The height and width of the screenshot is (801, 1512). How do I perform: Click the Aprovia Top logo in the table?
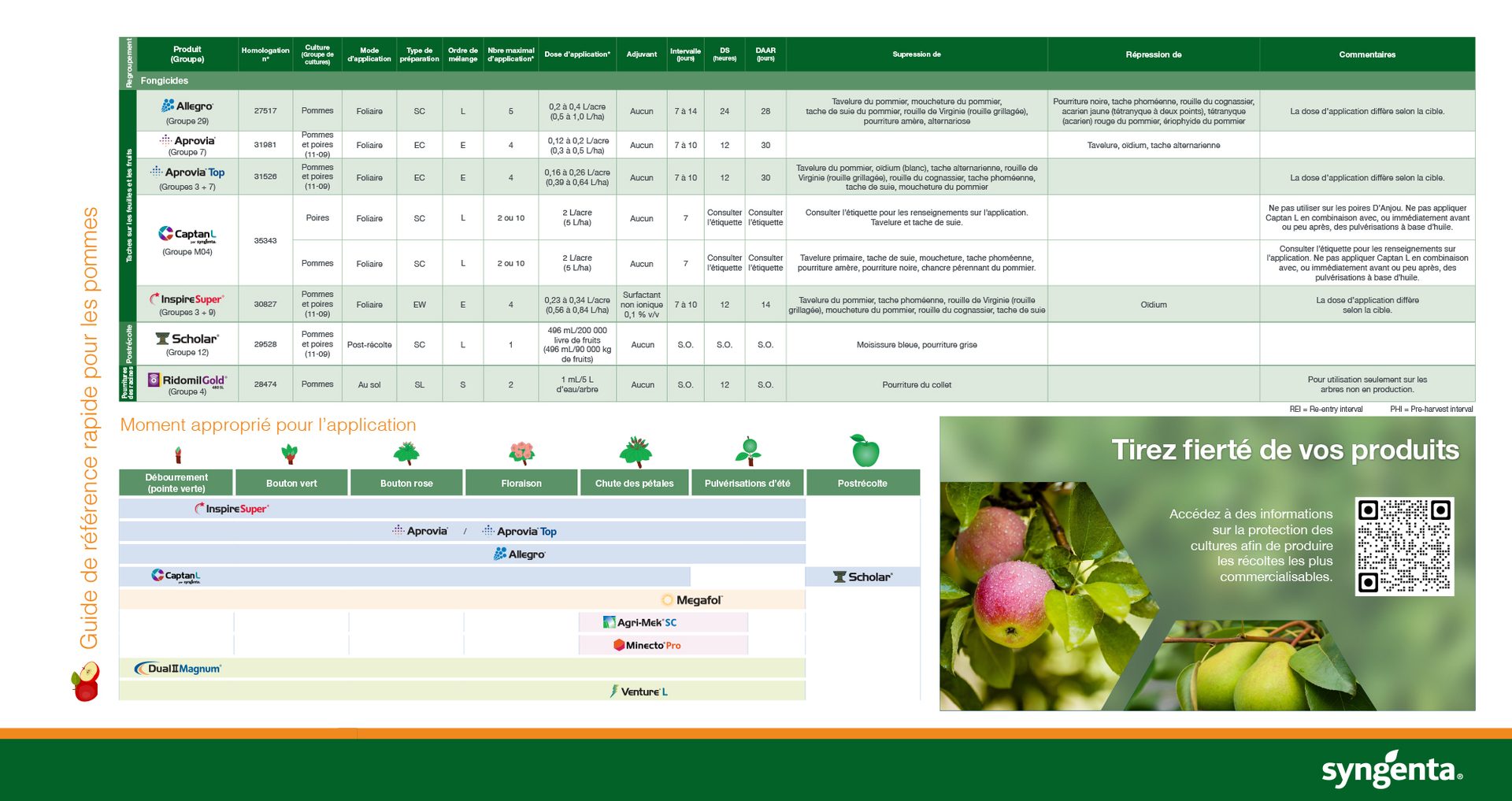[189, 172]
